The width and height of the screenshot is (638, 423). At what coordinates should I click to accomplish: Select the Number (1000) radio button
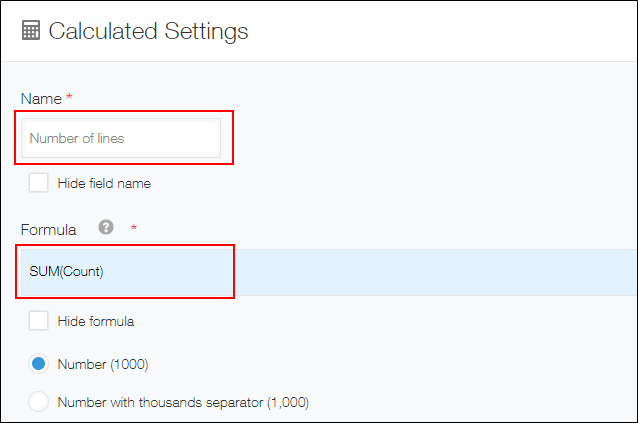coord(38,363)
